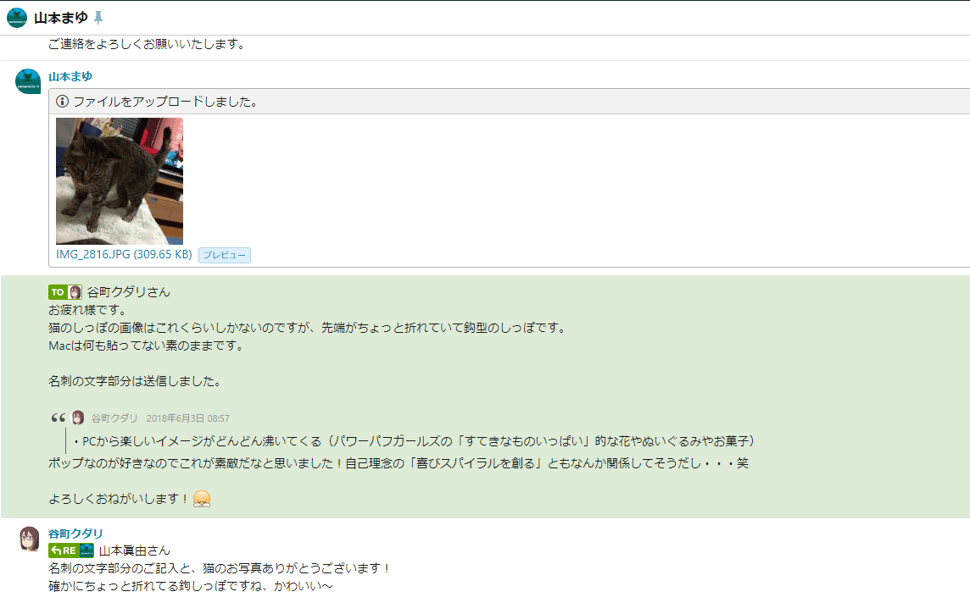Screen dimensions: 970x614
Task: Click the greeting line お疲れ様です。
Action: (87, 310)
